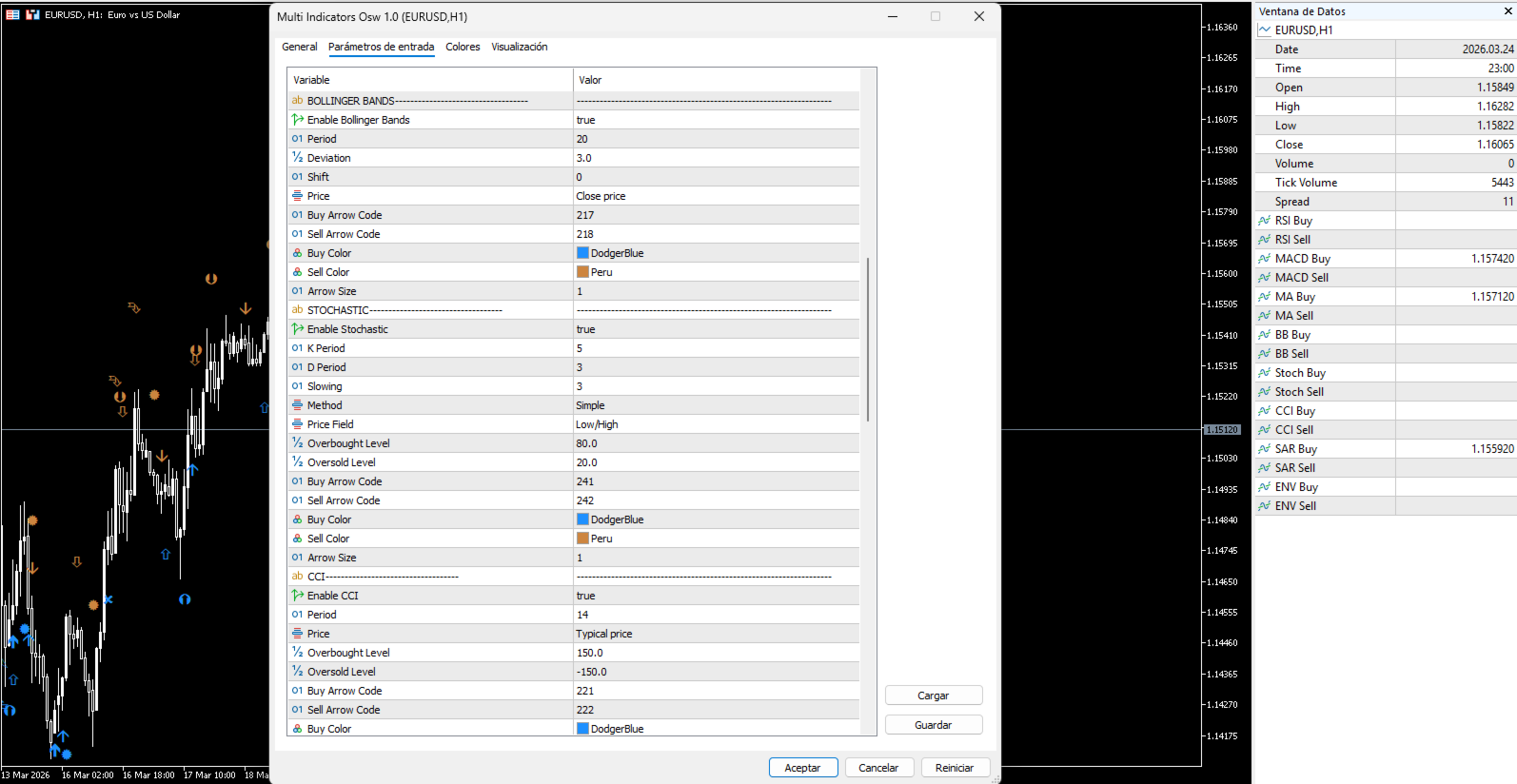The height and width of the screenshot is (784, 1517).
Task: Switch to the General tab
Action: 300,47
